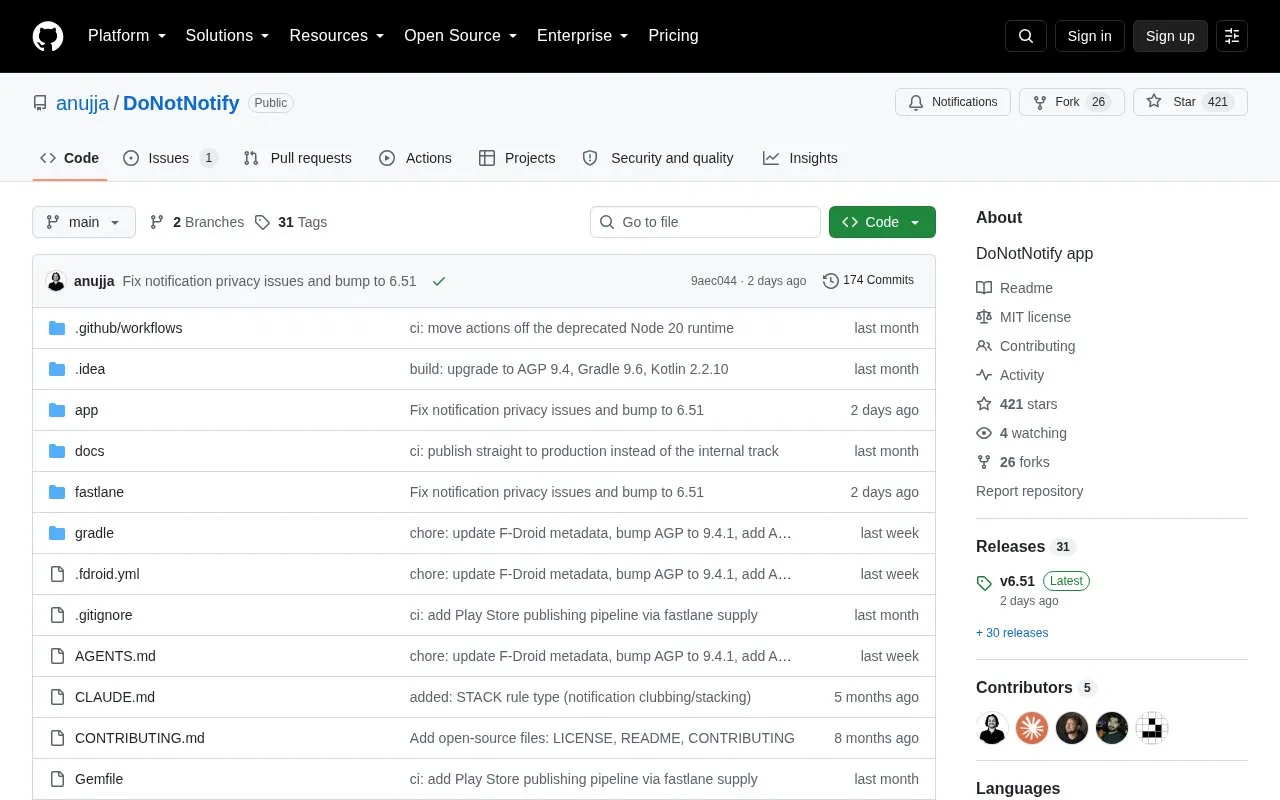Screen dimensions: 1280x800
Task: Click the Sign up button
Action: tap(1170, 36)
